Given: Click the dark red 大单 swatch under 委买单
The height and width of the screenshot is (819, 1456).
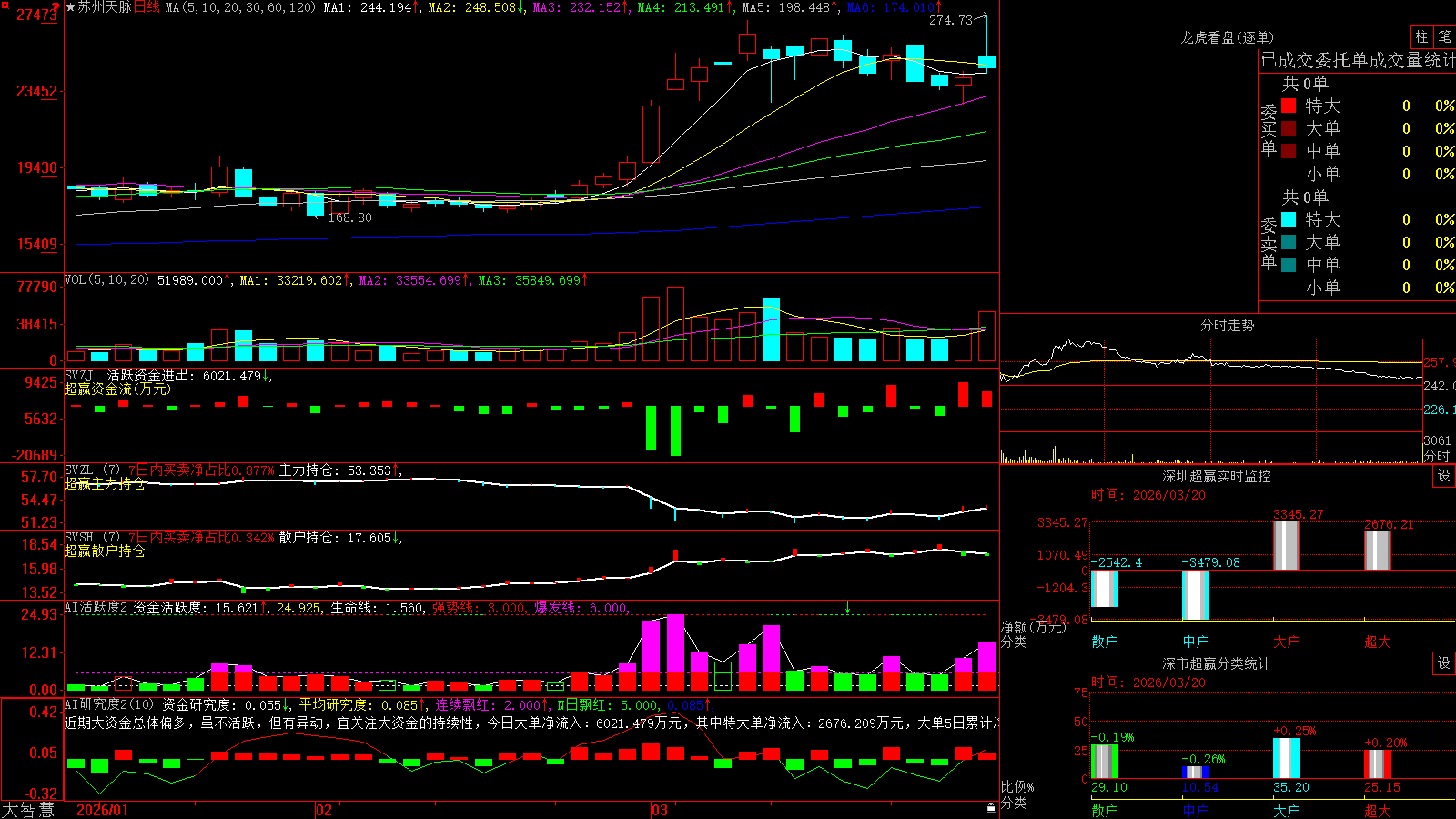Looking at the screenshot, I should point(1289,128).
